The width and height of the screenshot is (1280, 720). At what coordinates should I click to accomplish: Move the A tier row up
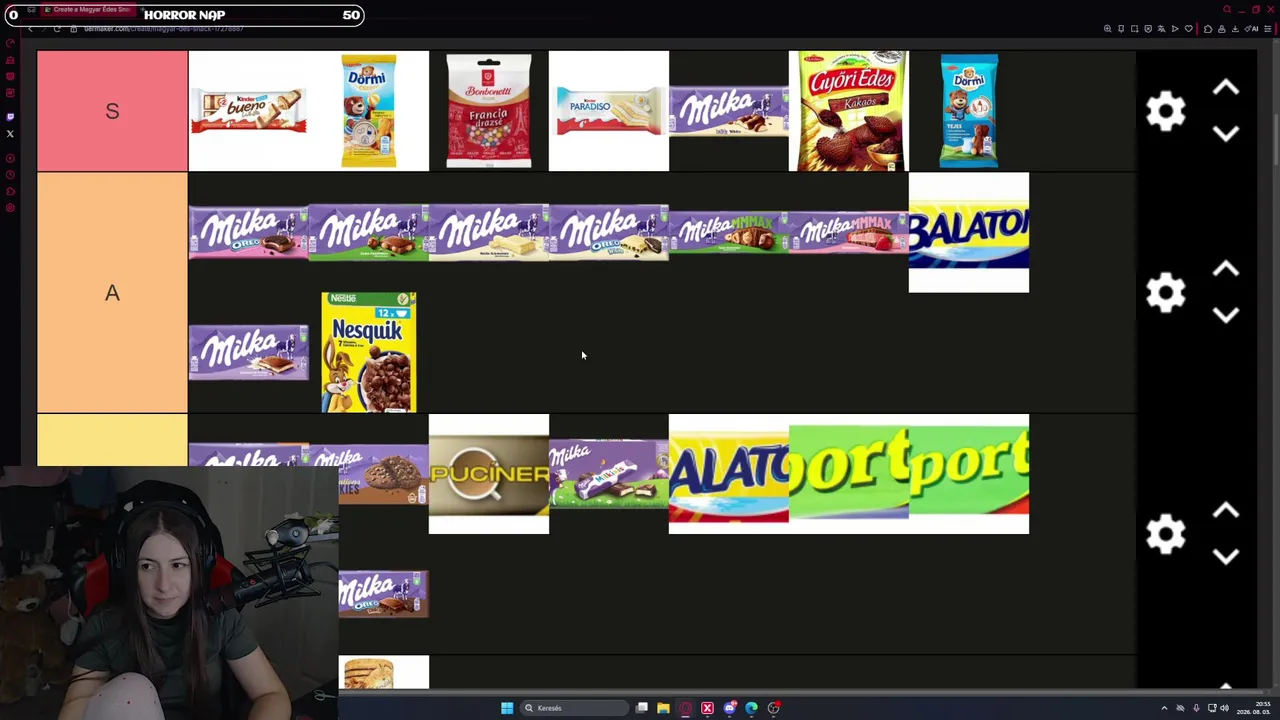pos(1226,270)
